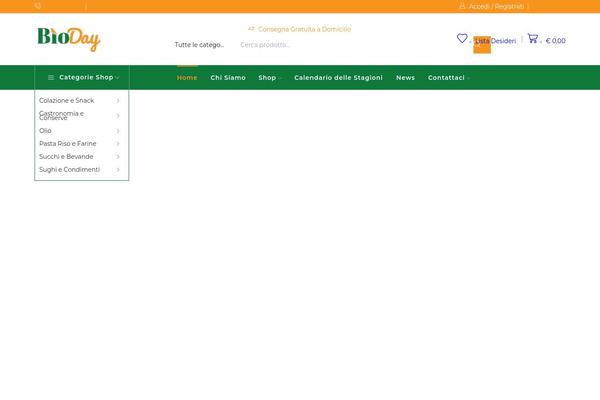Open the shopping cart icon
This screenshot has height=400, width=600.
(x=533, y=38)
